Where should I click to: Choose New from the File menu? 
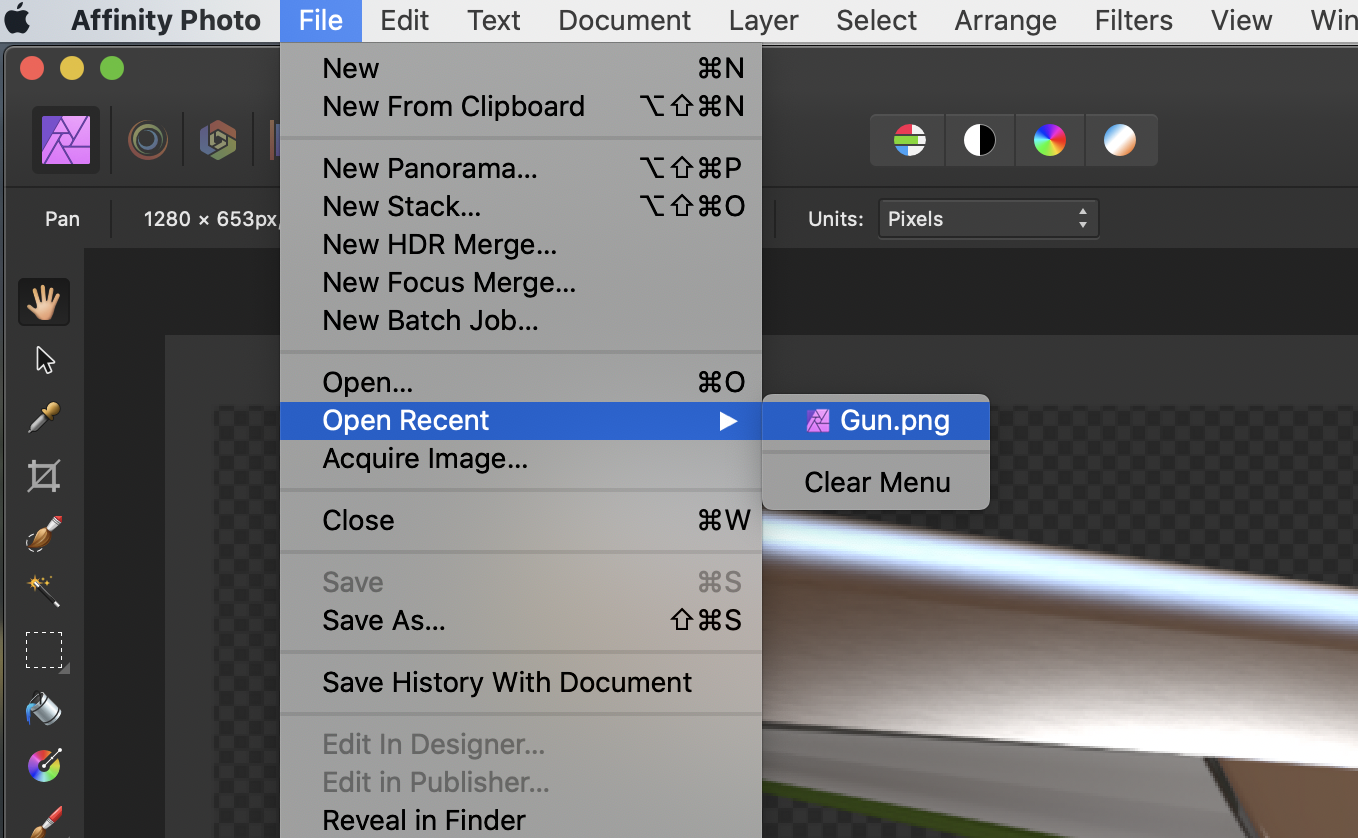click(x=521, y=68)
